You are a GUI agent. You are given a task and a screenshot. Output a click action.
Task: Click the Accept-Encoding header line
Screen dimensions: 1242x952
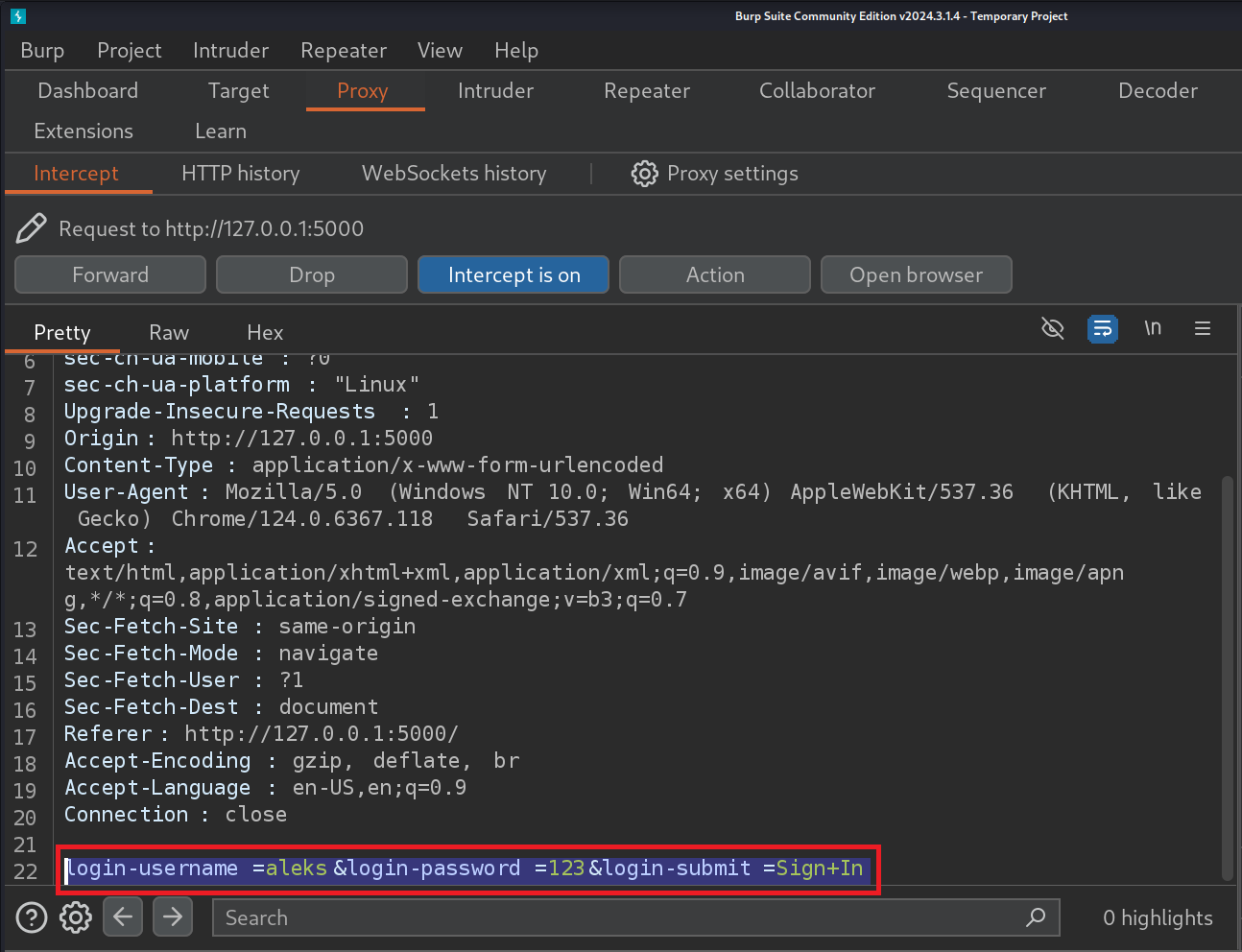tap(292, 760)
